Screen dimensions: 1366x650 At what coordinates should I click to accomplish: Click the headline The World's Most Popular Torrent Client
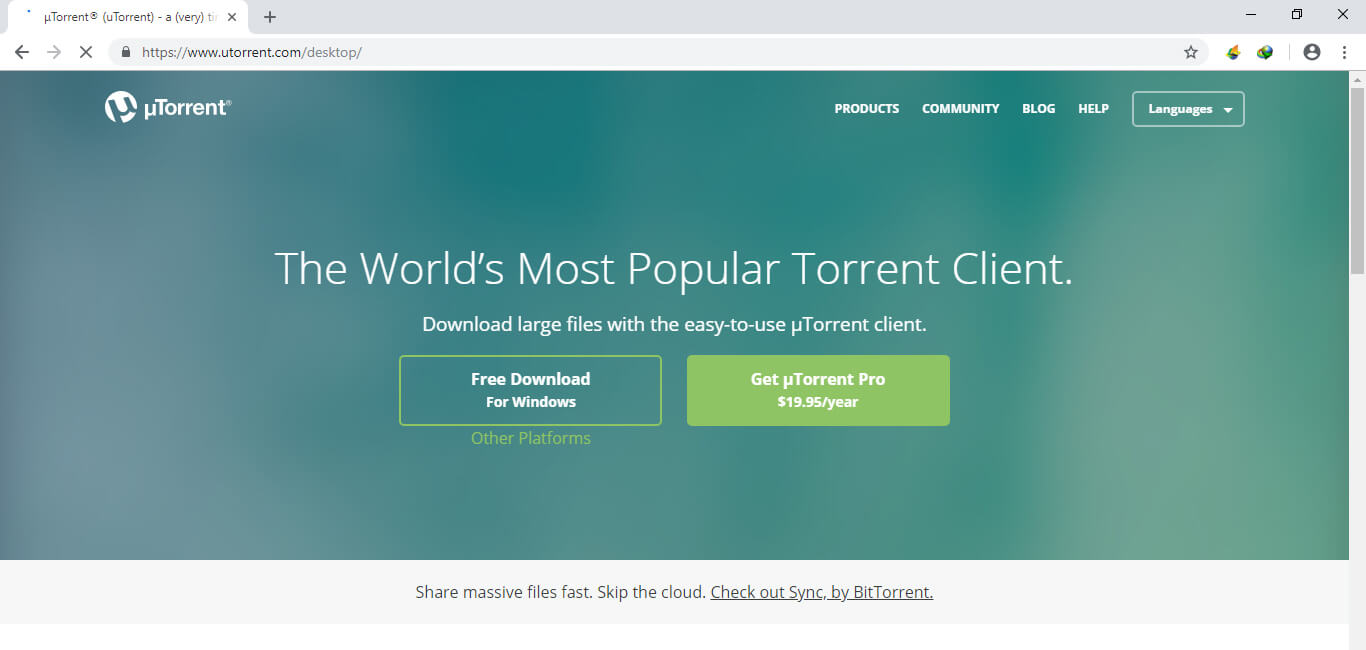click(673, 268)
